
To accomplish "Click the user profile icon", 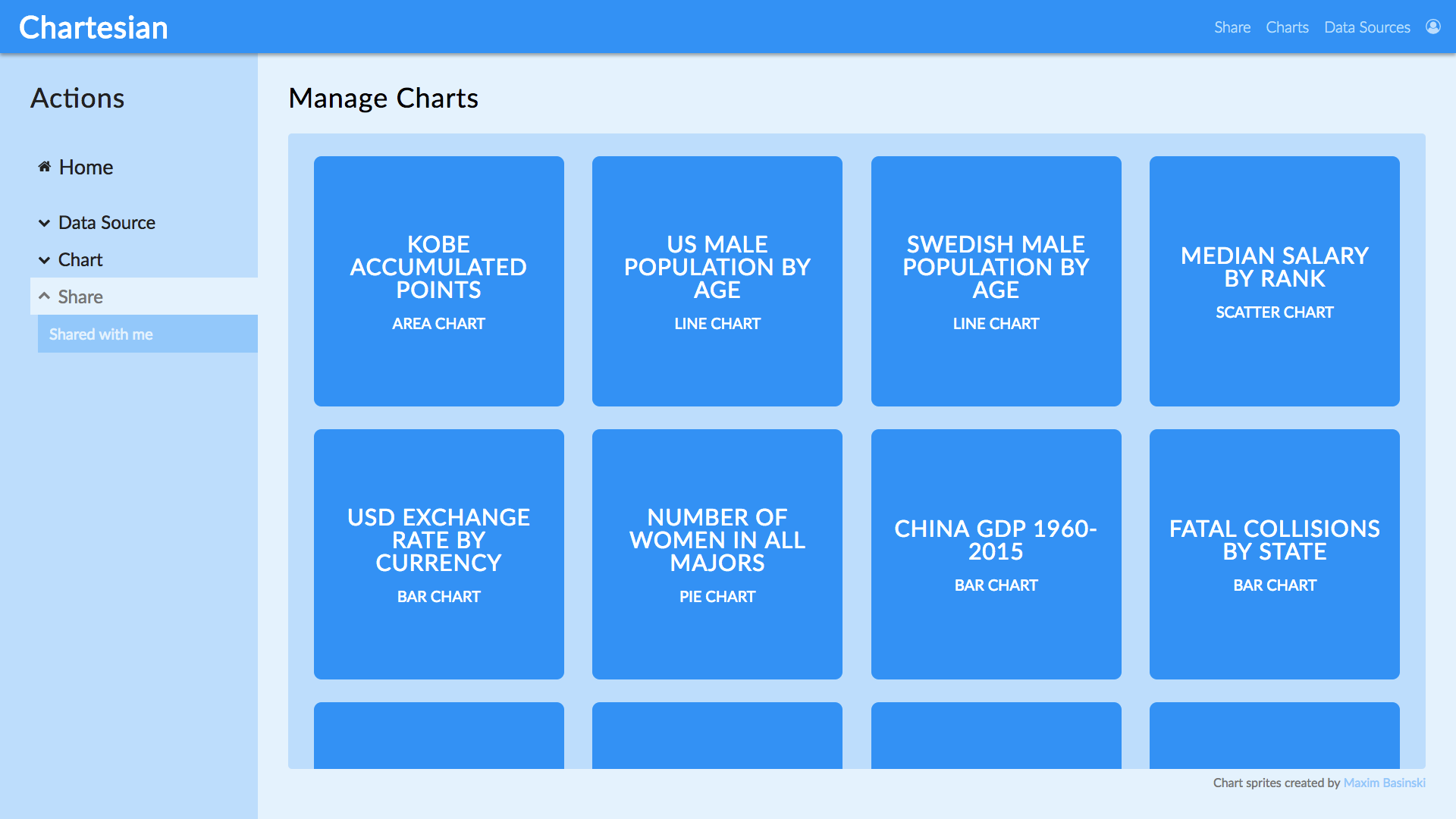I will point(1432,27).
